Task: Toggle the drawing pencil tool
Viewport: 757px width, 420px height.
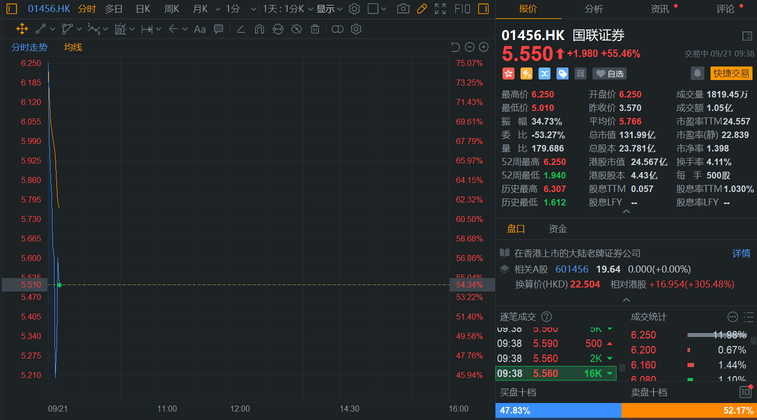Action: tap(422, 9)
